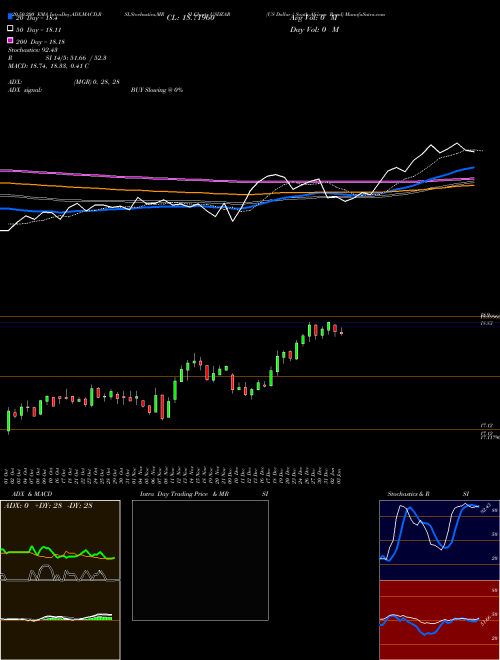The image size is (500, 660).
Task: Click the 'ADX signal:' label
Action: point(25,90)
